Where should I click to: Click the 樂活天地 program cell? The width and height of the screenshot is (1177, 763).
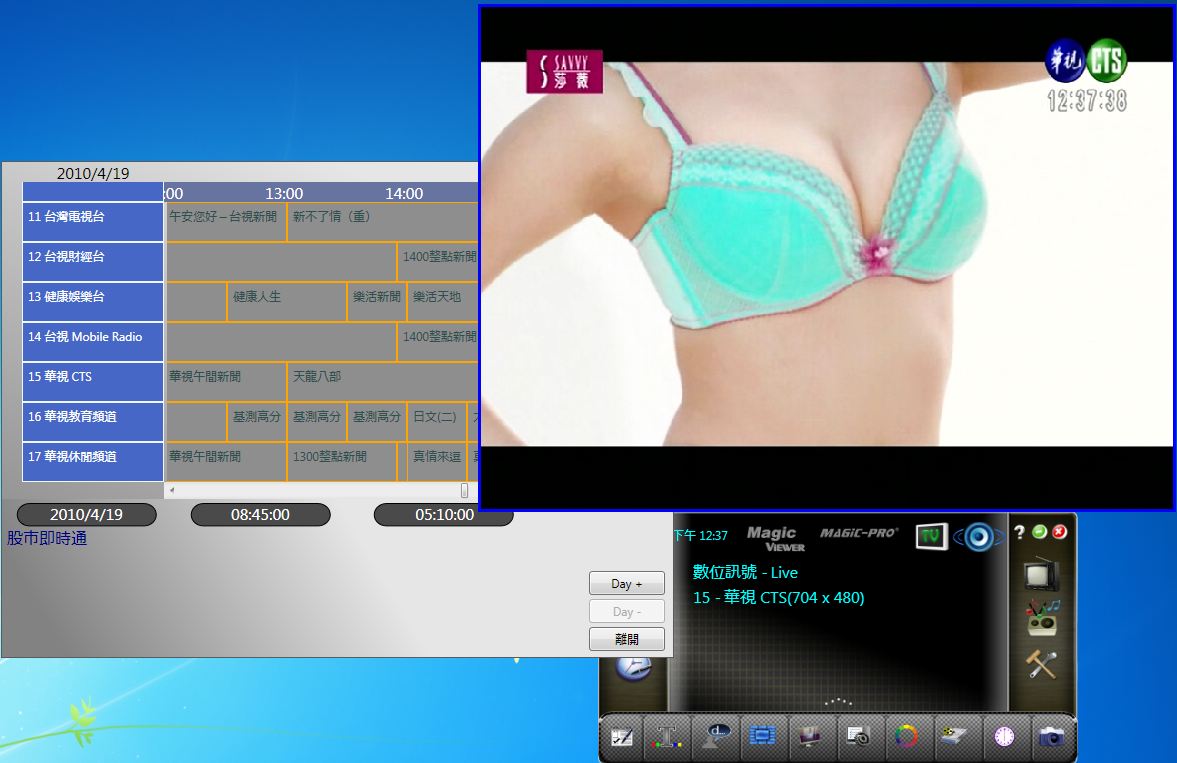pos(442,302)
